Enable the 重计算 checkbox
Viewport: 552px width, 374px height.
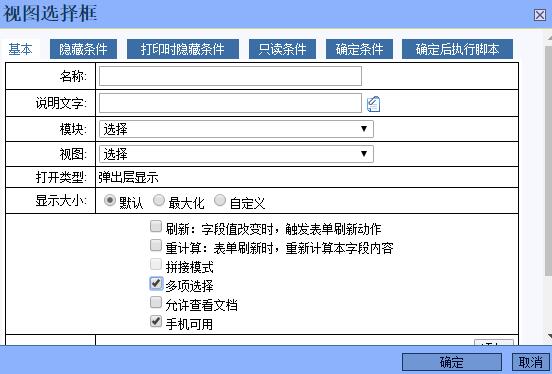point(156,245)
